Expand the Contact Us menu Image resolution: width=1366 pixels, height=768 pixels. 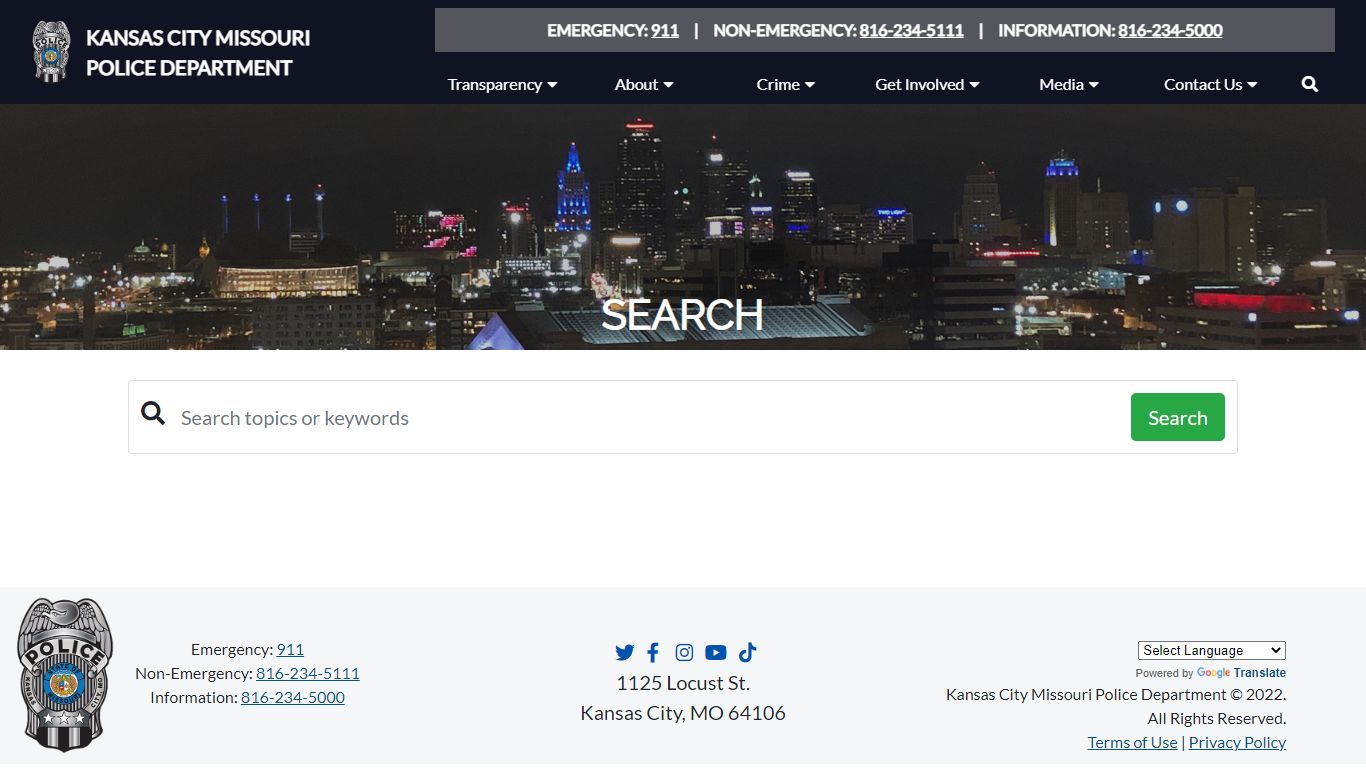(x=1211, y=85)
